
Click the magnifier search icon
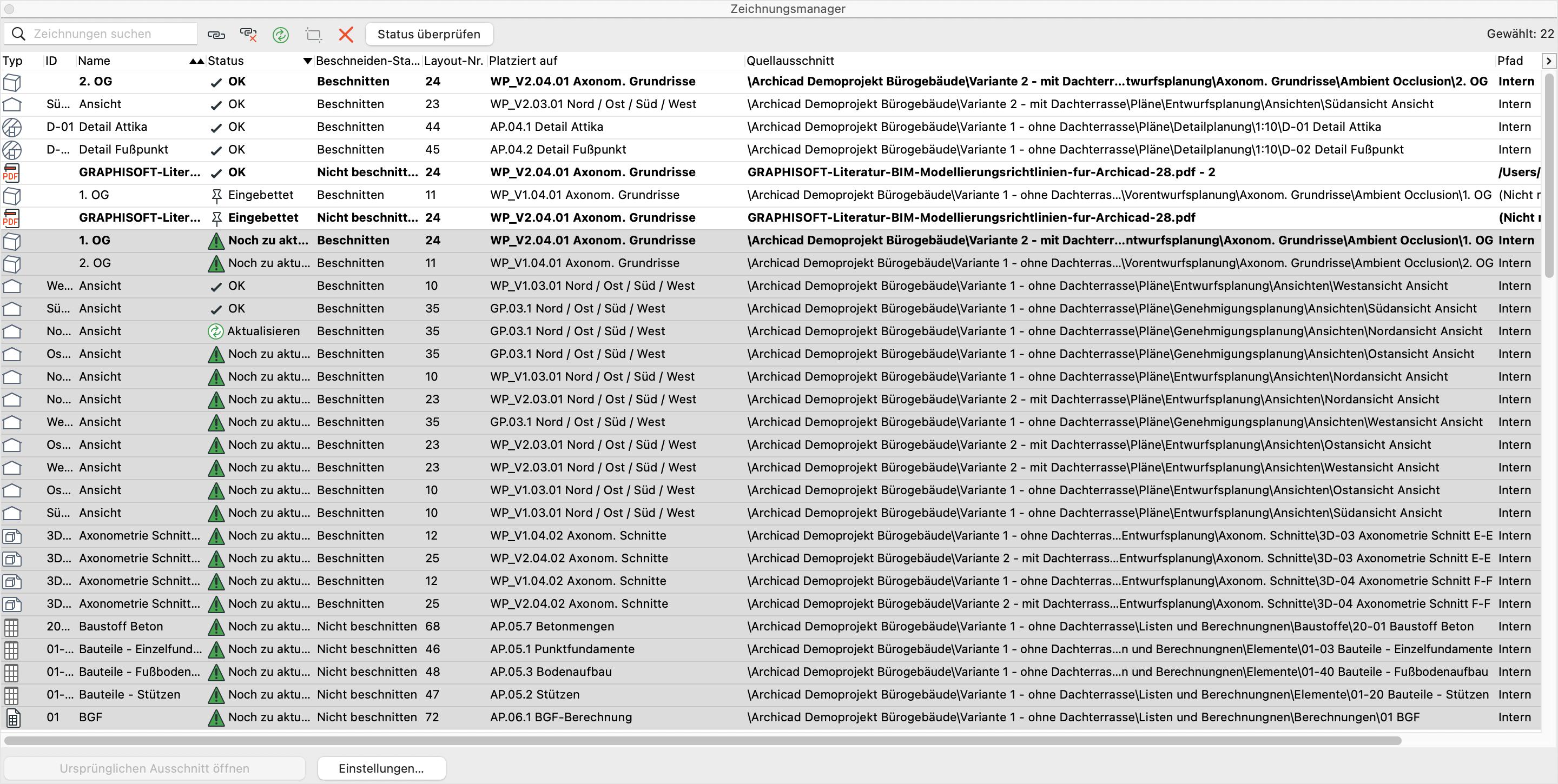click(19, 34)
